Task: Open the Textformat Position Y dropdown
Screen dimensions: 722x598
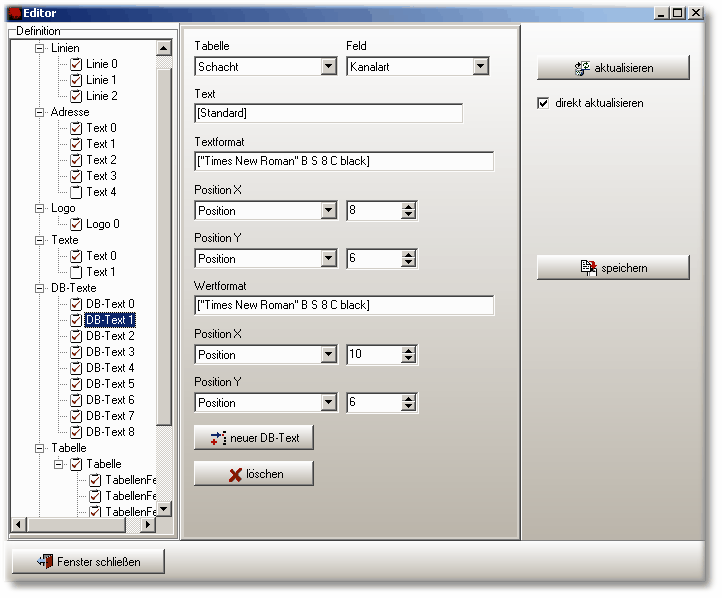Action: (328, 259)
